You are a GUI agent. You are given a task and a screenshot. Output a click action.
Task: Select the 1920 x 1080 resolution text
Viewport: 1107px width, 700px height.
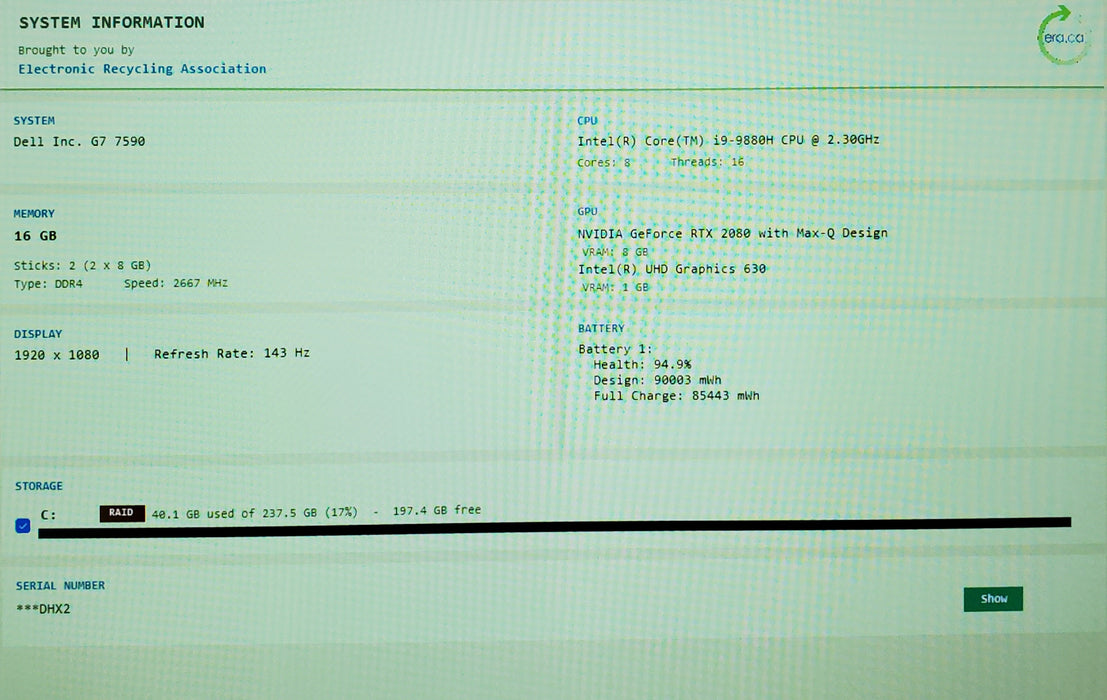pyautogui.click(x=56, y=355)
